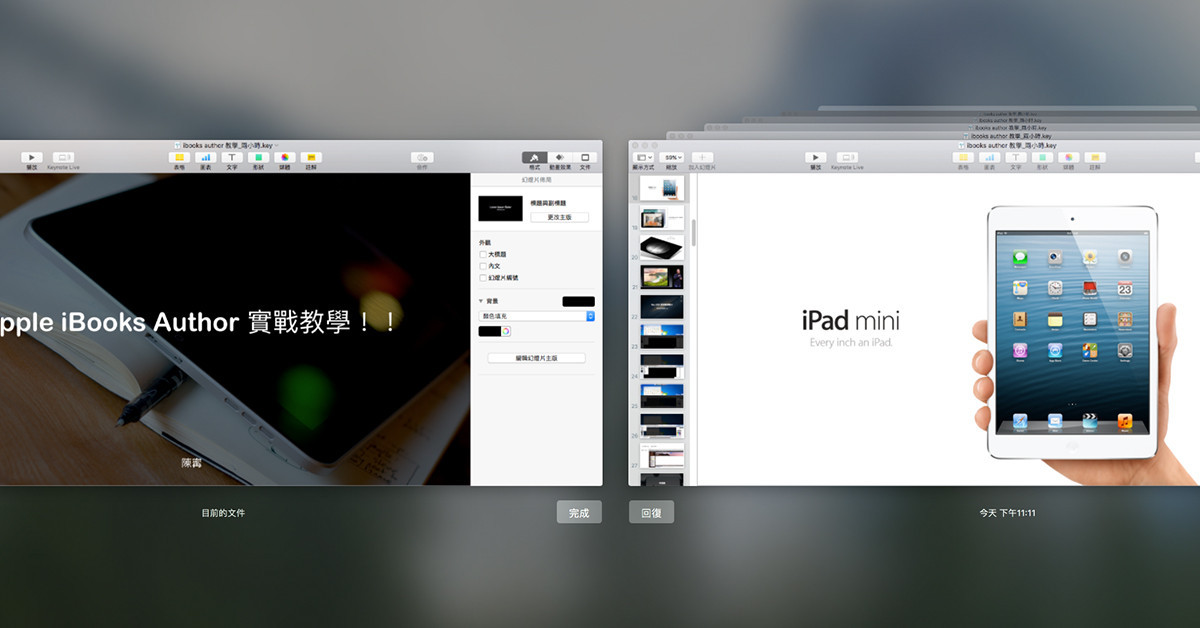Open the zoom percentage dropdown in right window
Screen dimensions: 1200x628
point(673,157)
